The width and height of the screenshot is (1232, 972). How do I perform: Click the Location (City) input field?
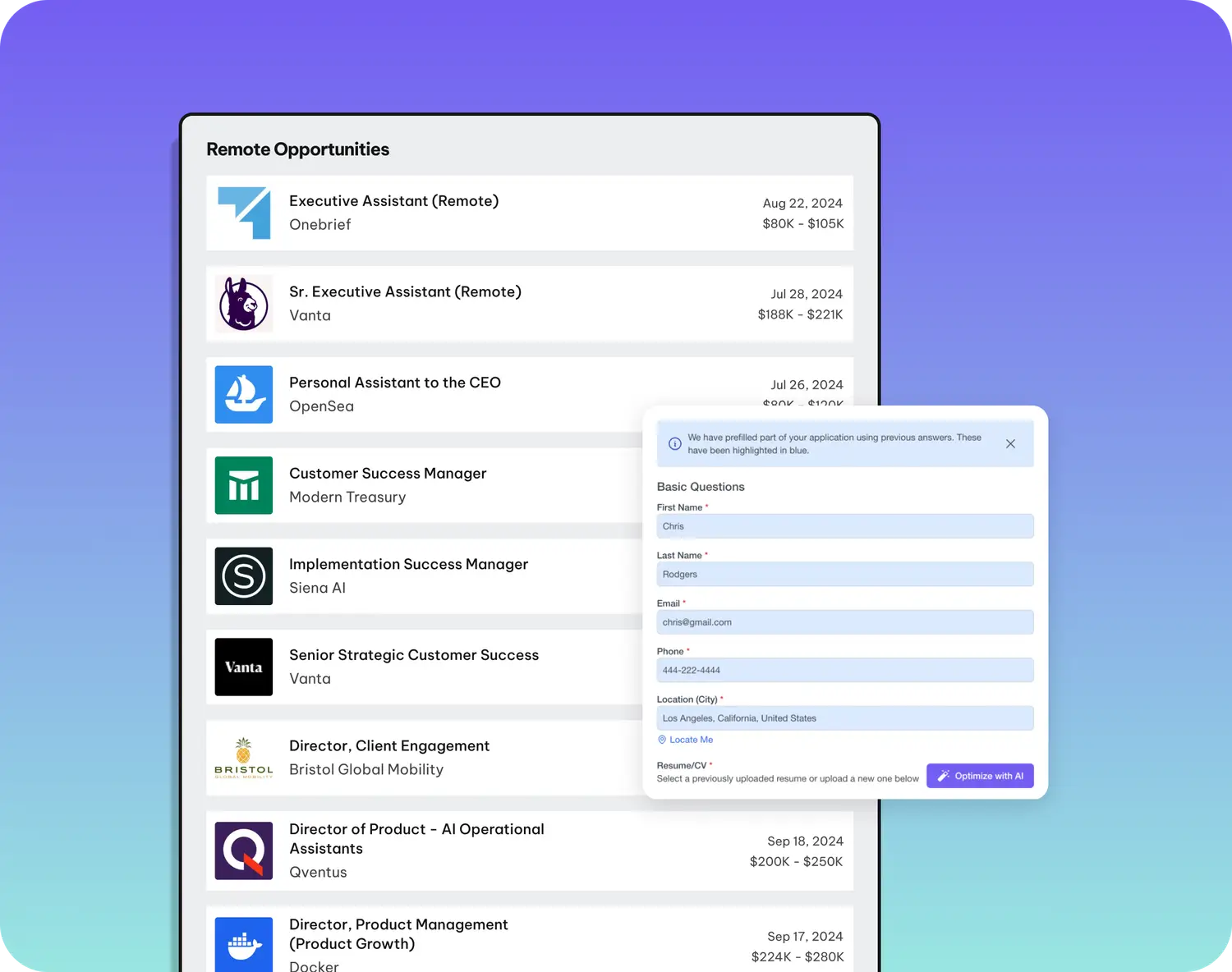pos(844,718)
